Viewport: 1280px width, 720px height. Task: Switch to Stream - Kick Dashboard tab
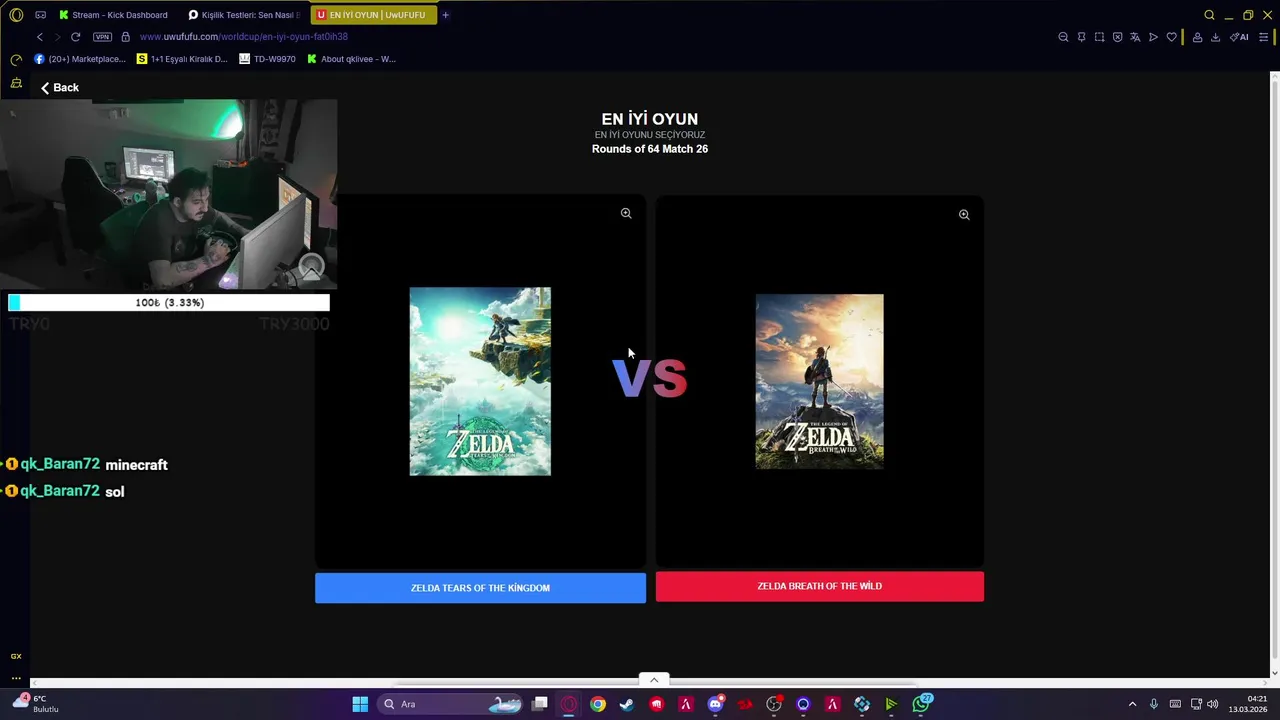click(113, 15)
